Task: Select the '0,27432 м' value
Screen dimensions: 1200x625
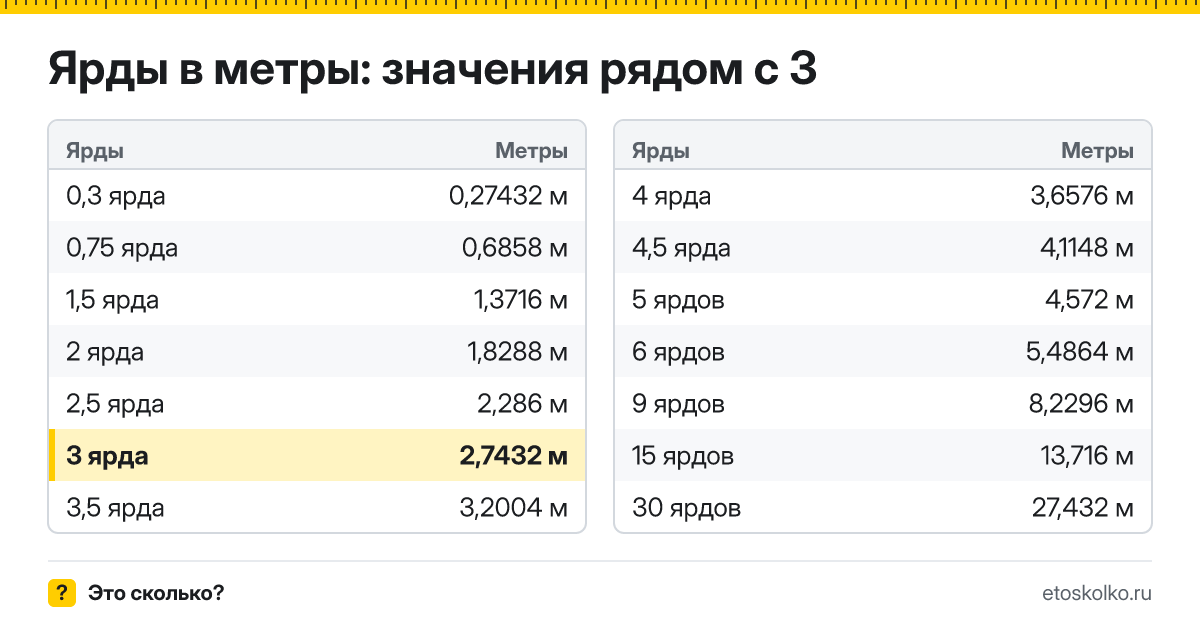Action: click(x=509, y=196)
